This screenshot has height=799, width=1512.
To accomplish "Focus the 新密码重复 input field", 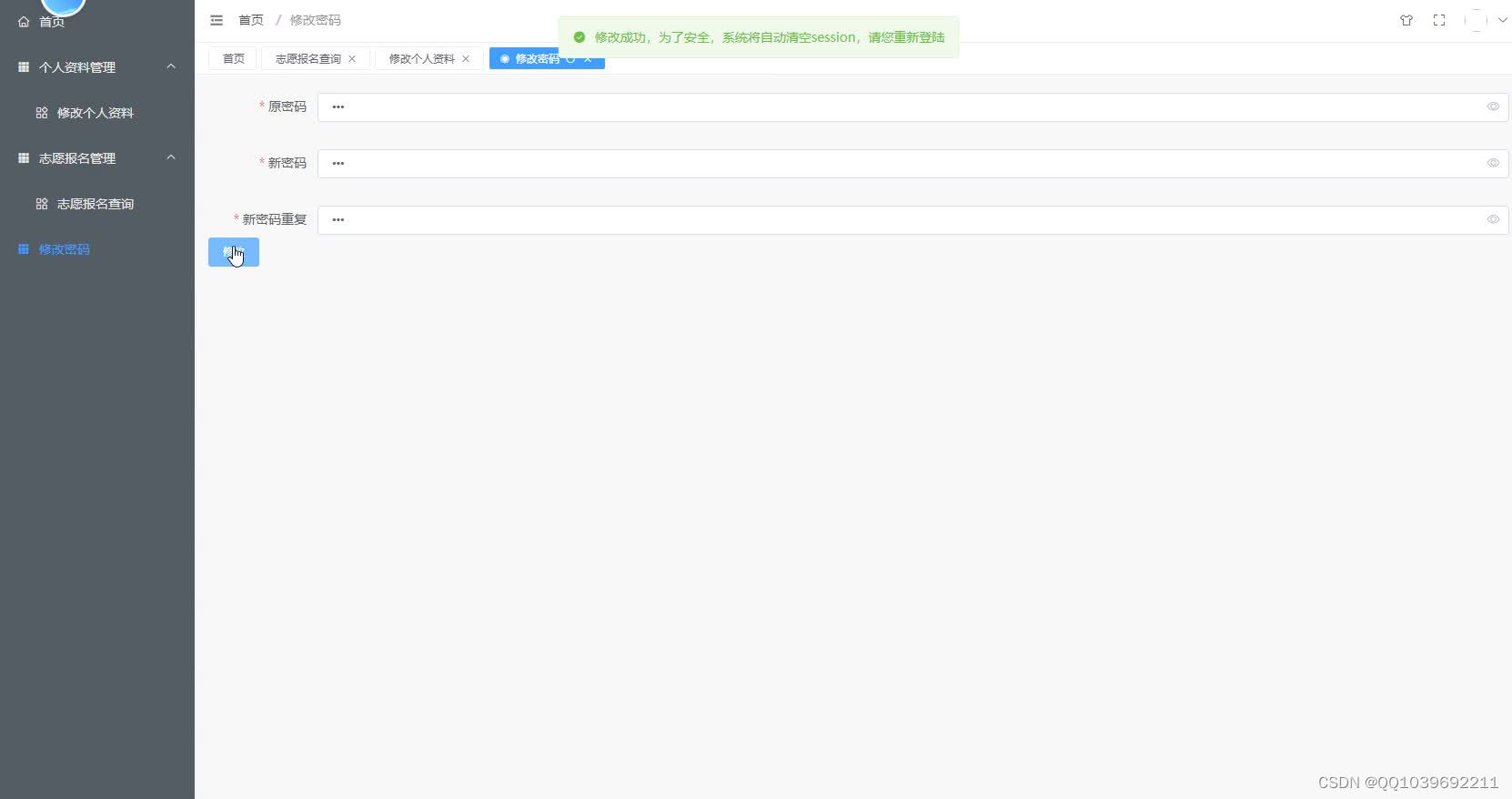I will tap(912, 219).
